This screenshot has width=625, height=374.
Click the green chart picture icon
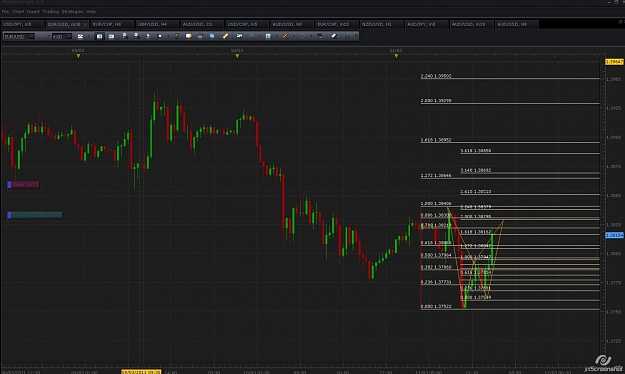[x=239, y=36]
